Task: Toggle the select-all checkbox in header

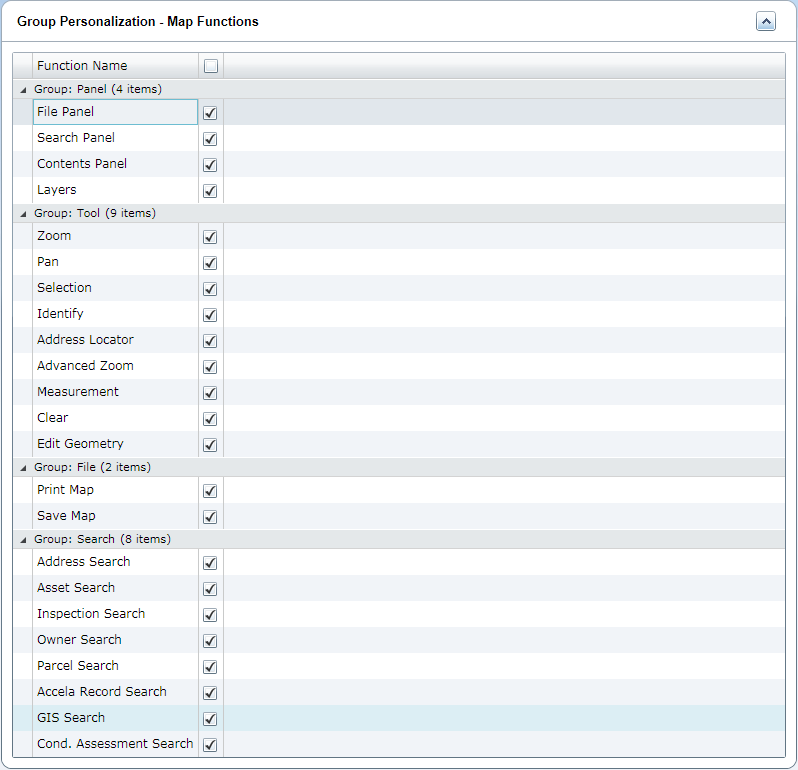Action: pos(210,66)
